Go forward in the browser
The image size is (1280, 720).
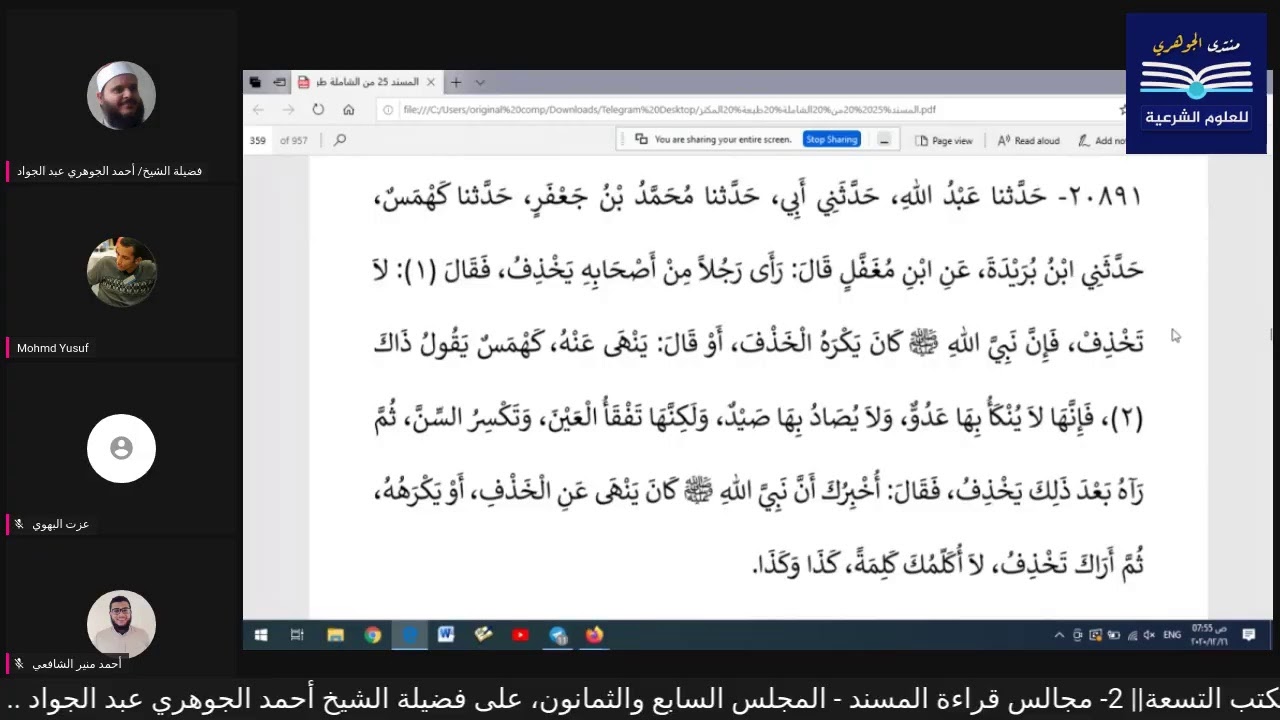(x=288, y=110)
